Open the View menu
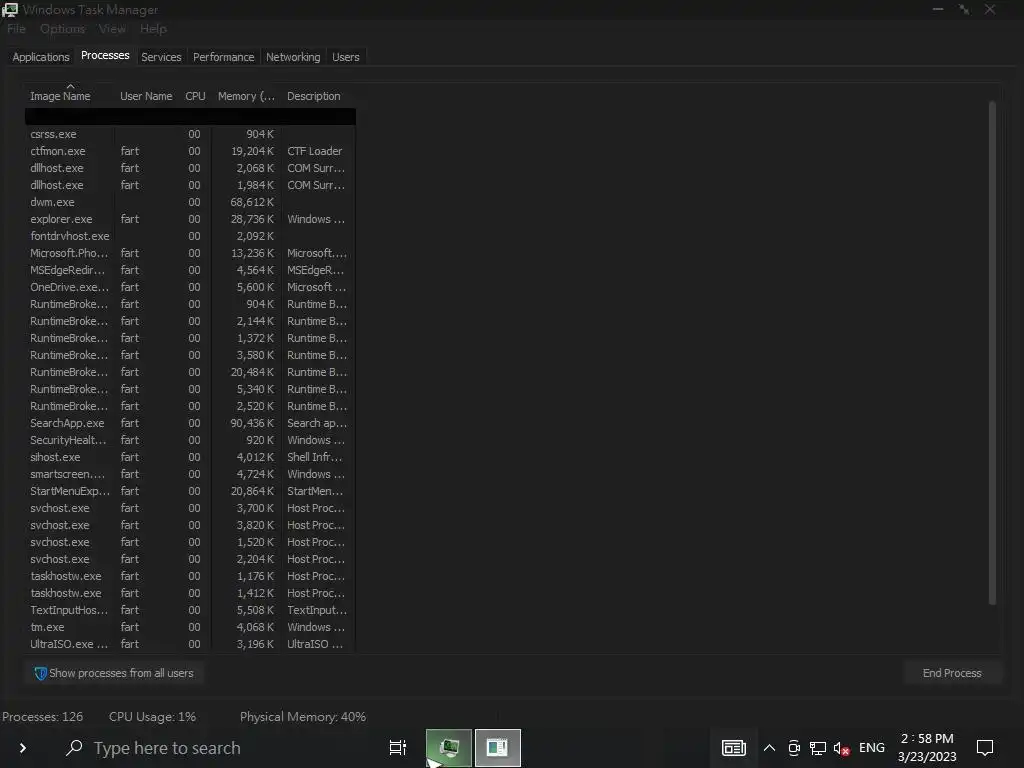Viewport: 1024px width, 768px height. [112, 29]
